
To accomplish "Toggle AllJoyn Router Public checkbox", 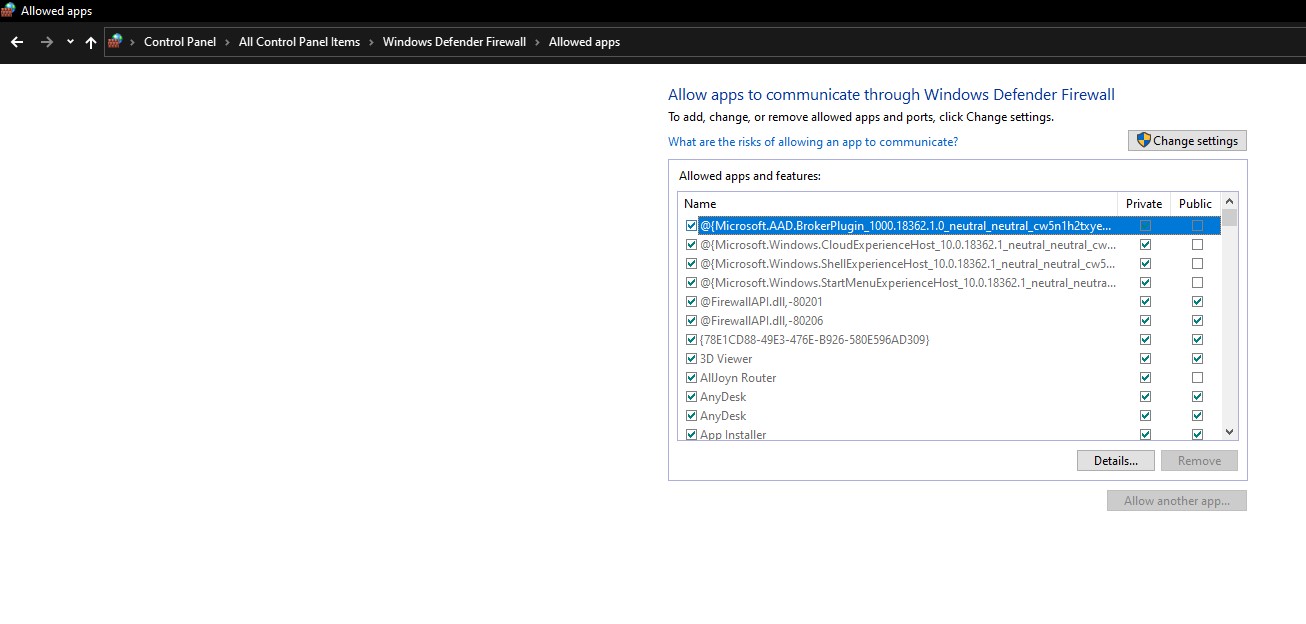I will pyautogui.click(x=1197, y=378).
